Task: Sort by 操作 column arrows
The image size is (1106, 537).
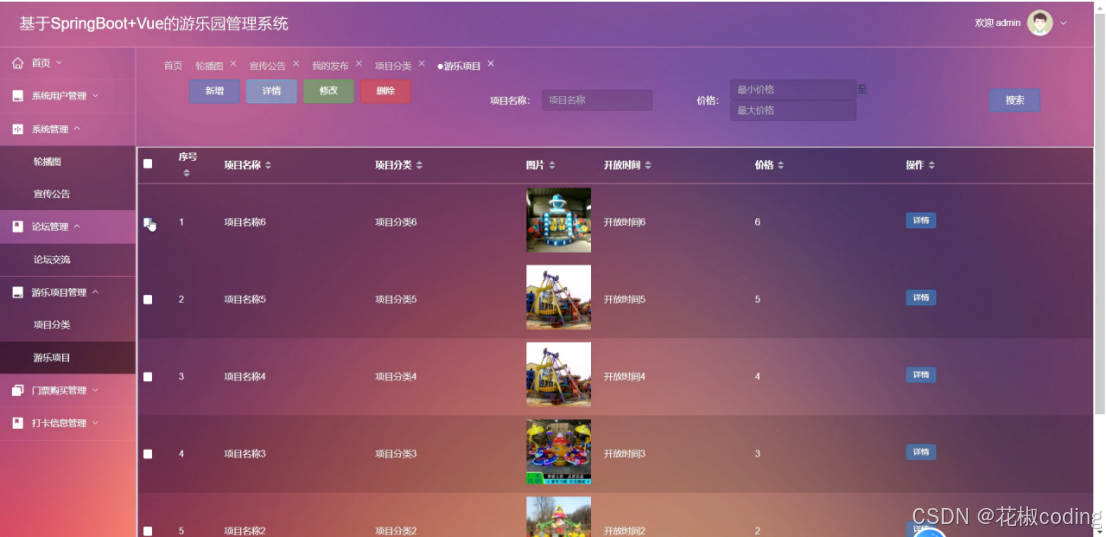Action: pyautogui.click(x=931, y=165)
